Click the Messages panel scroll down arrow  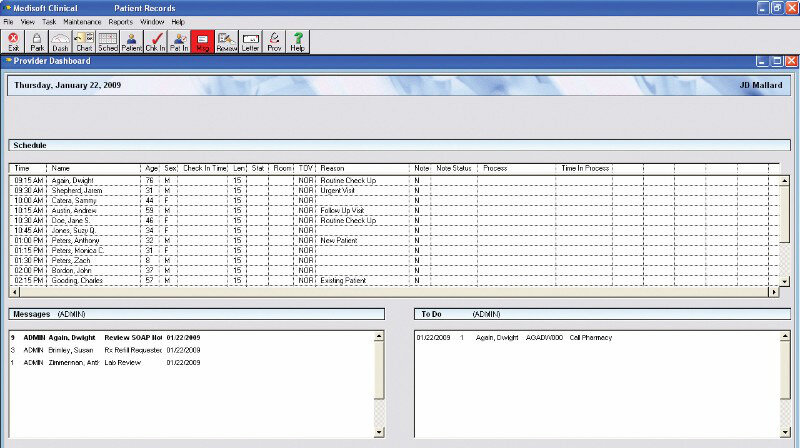pos(379,431)
